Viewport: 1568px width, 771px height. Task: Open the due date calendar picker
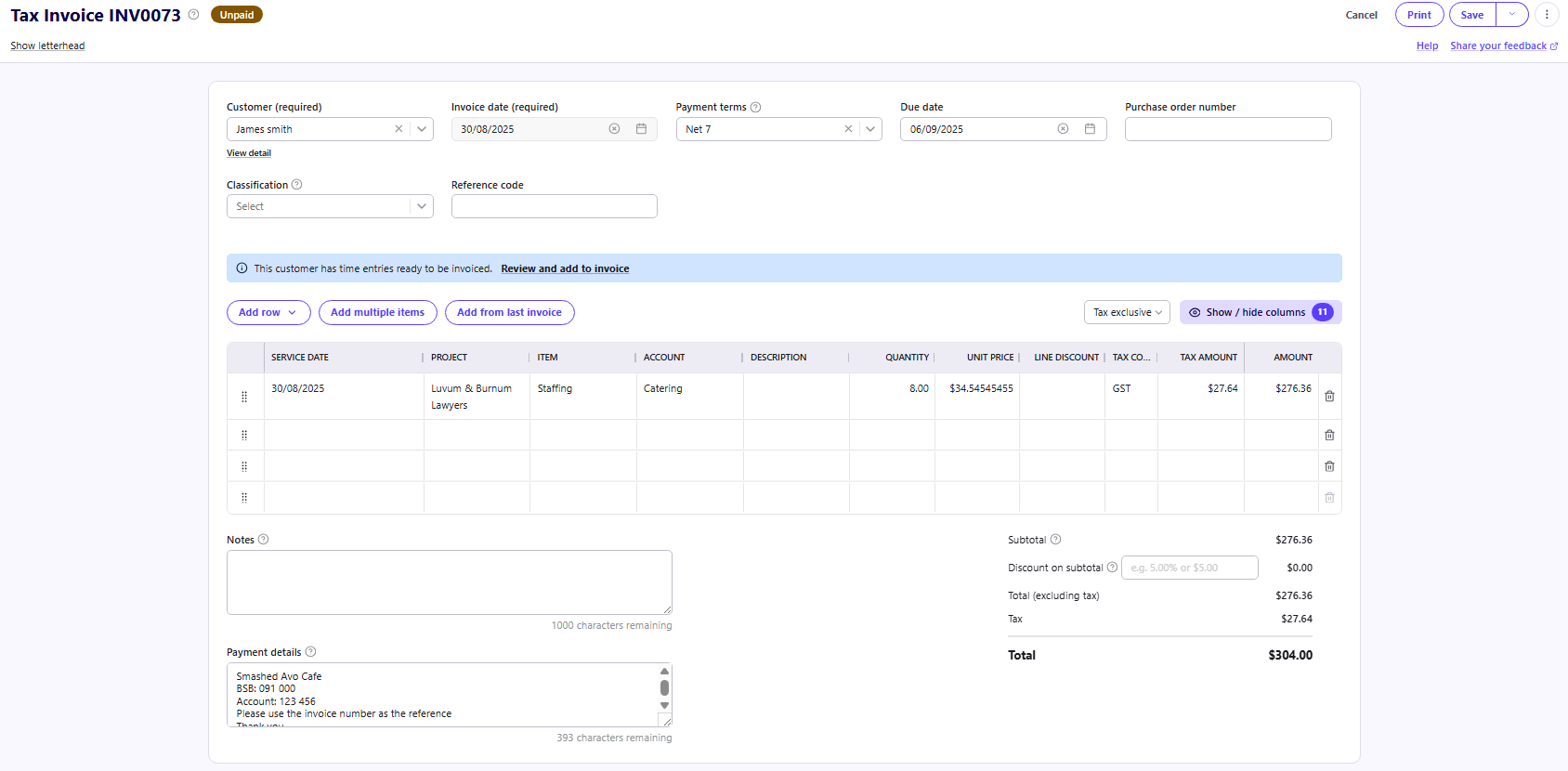pyautogui.click(x=1090, y=129)
